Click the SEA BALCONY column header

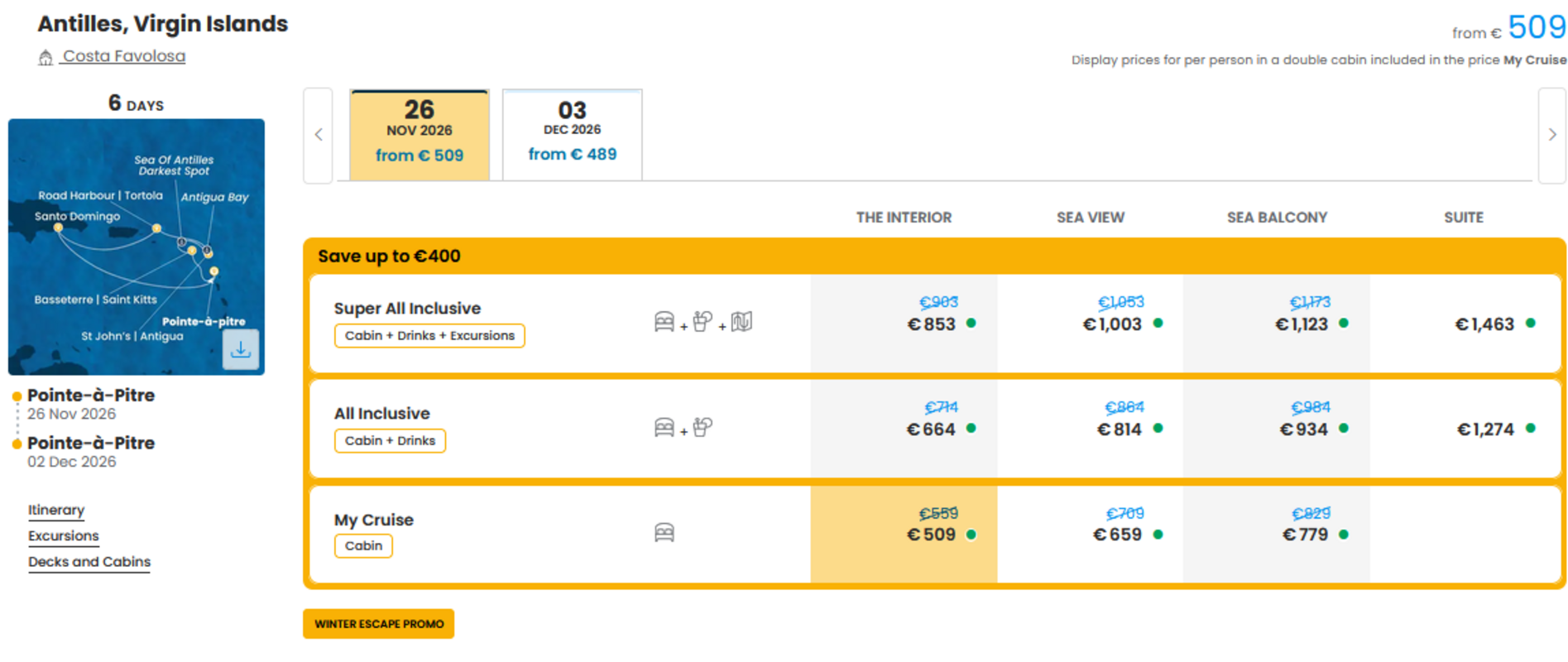click(x=1277, y=218)
